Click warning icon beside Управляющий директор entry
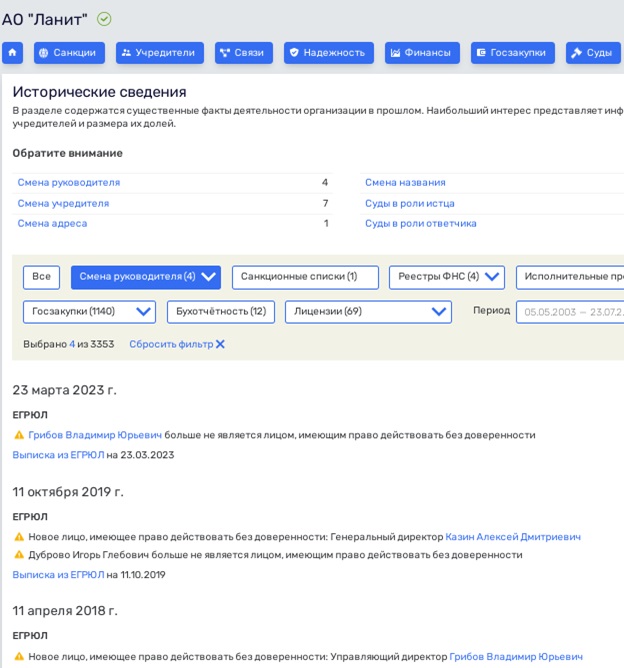The image size is (624, 668). tap(19, 656)
